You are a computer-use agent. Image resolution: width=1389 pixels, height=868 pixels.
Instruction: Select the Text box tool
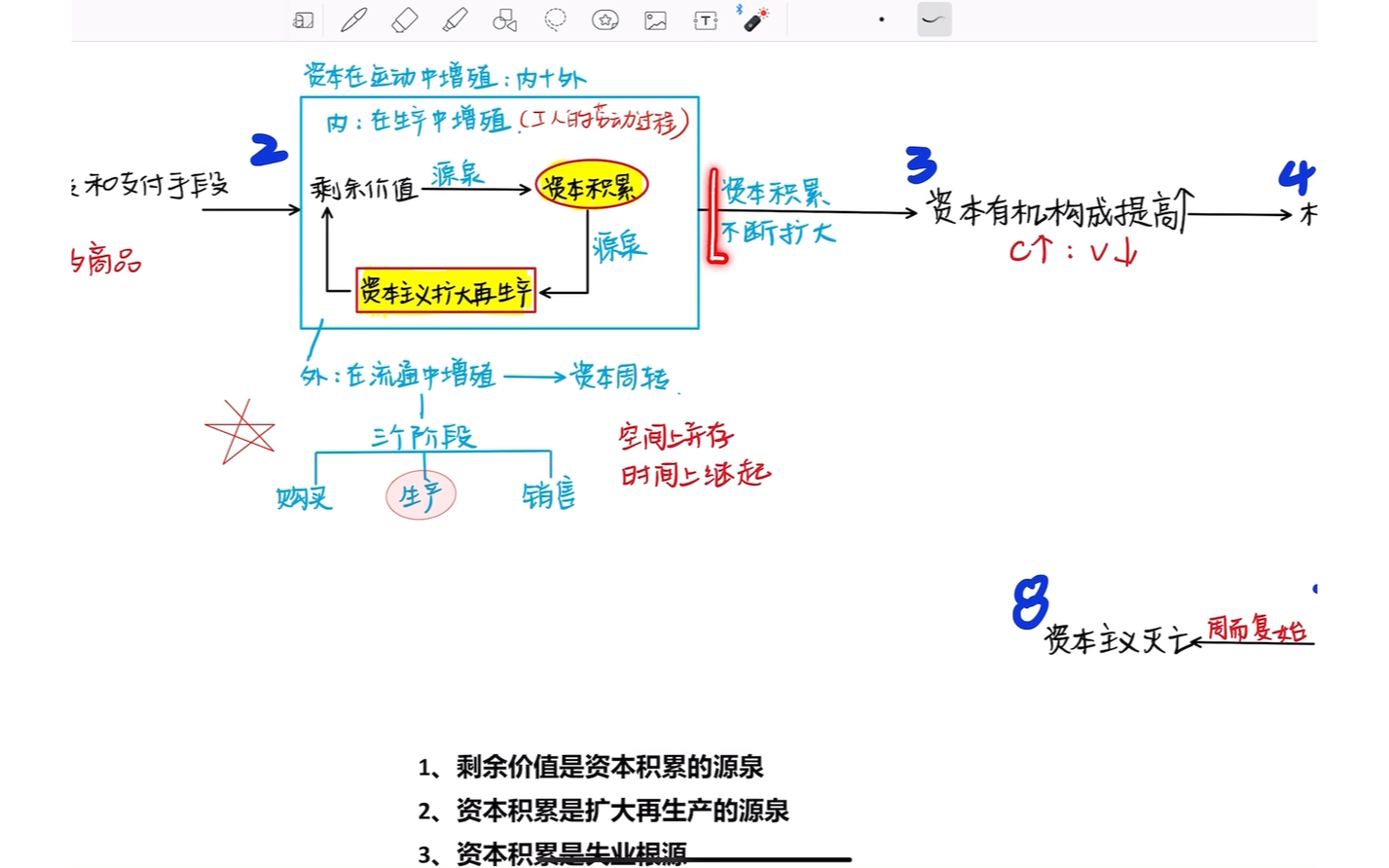click(x=706, y=19)
